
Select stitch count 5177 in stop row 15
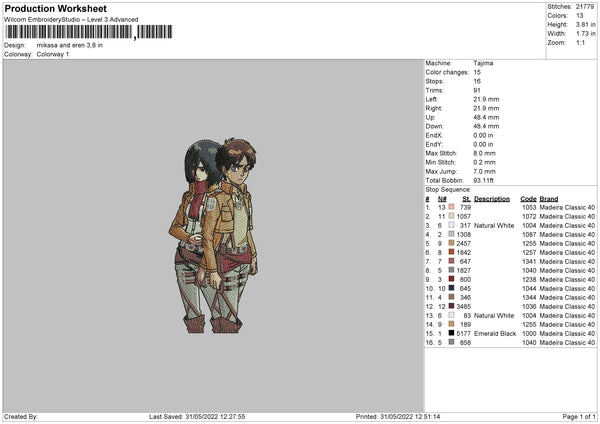tap(463, 334)
